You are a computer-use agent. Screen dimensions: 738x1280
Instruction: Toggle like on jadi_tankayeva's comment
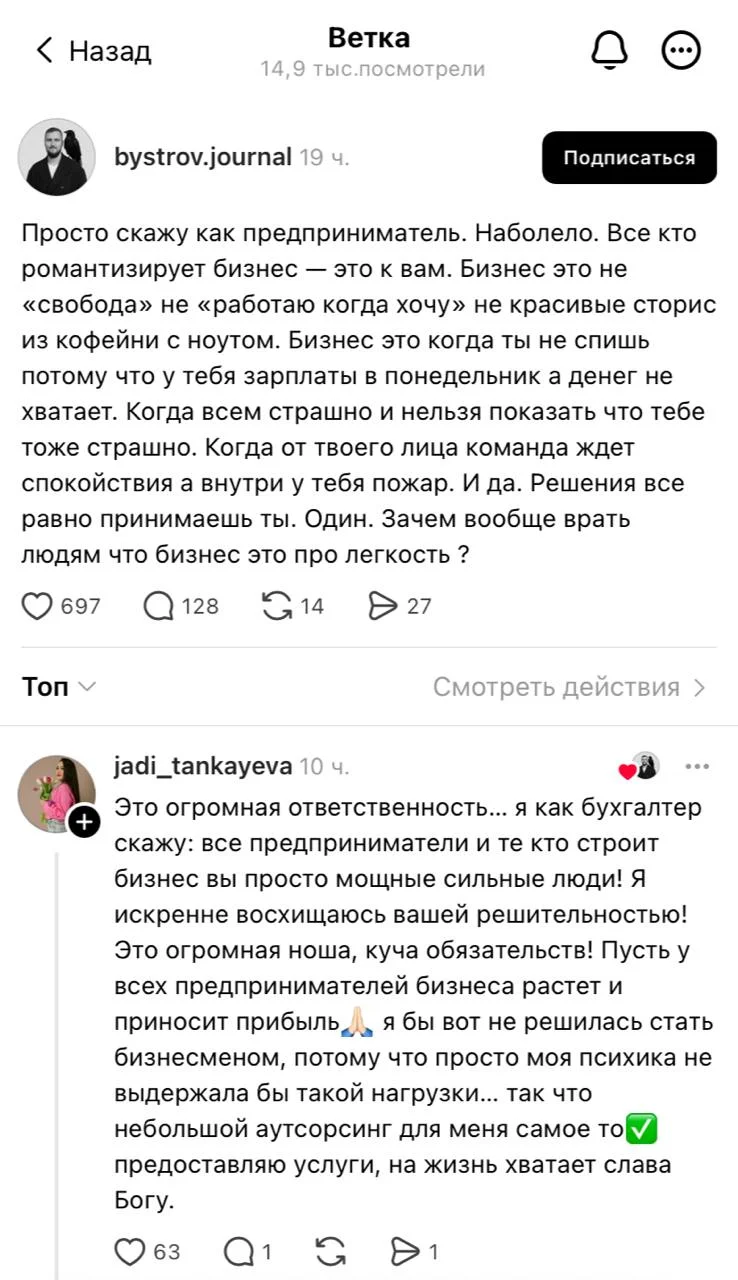(x=131, y=1251)
